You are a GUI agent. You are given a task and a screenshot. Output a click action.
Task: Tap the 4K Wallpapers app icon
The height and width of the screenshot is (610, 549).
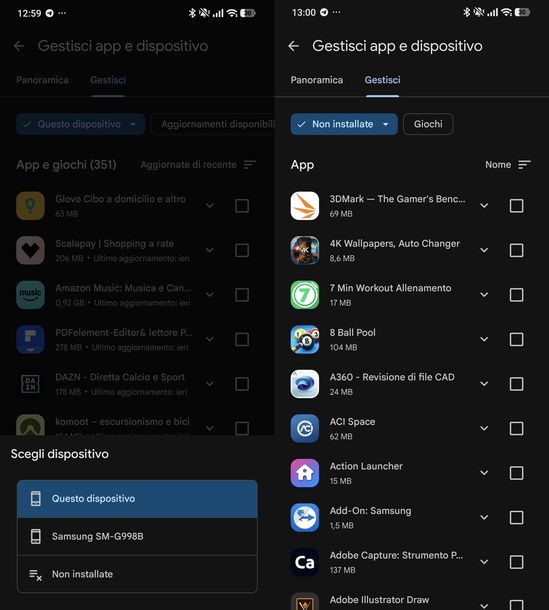[305, 250]
